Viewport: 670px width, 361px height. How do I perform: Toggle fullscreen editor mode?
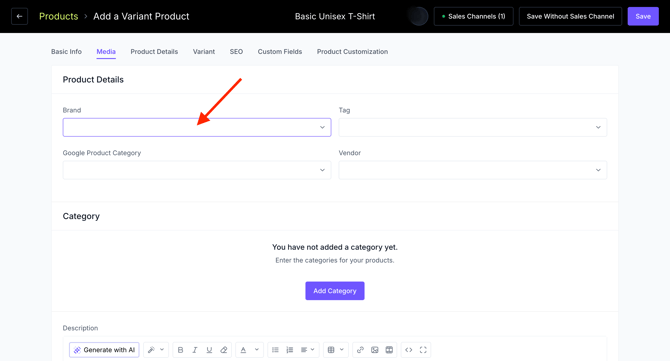point(423,350)
